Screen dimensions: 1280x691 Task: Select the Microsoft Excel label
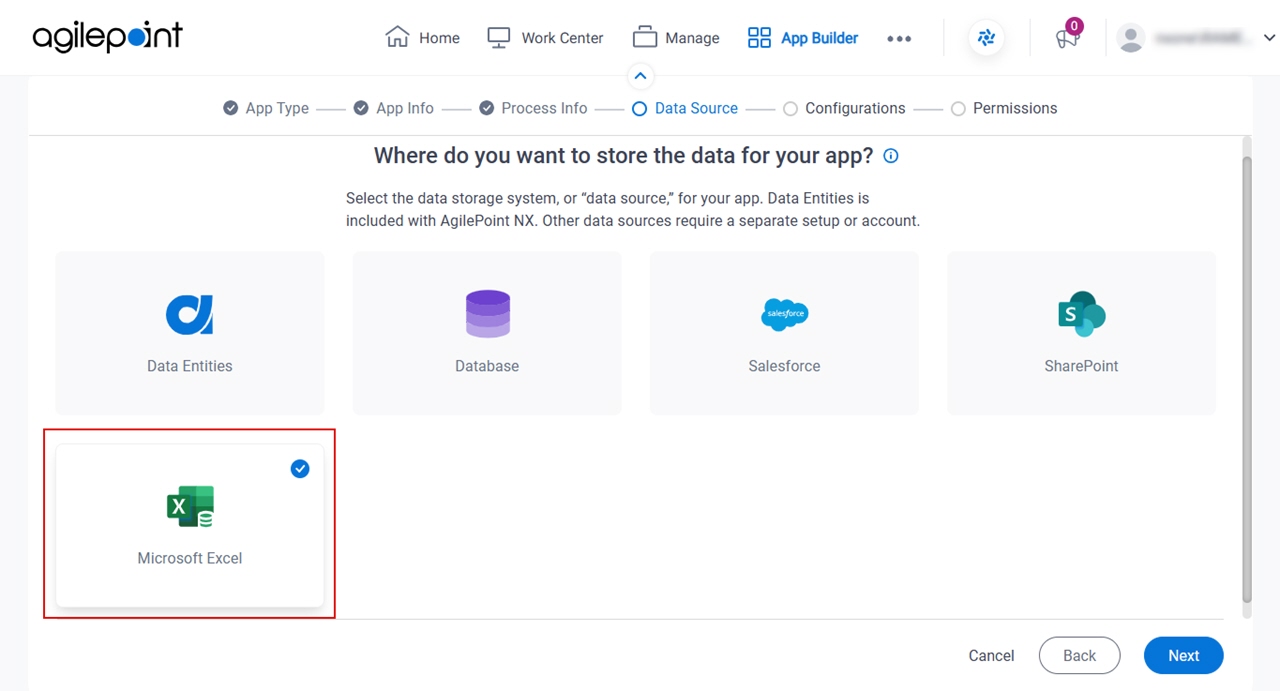[190, 558]
